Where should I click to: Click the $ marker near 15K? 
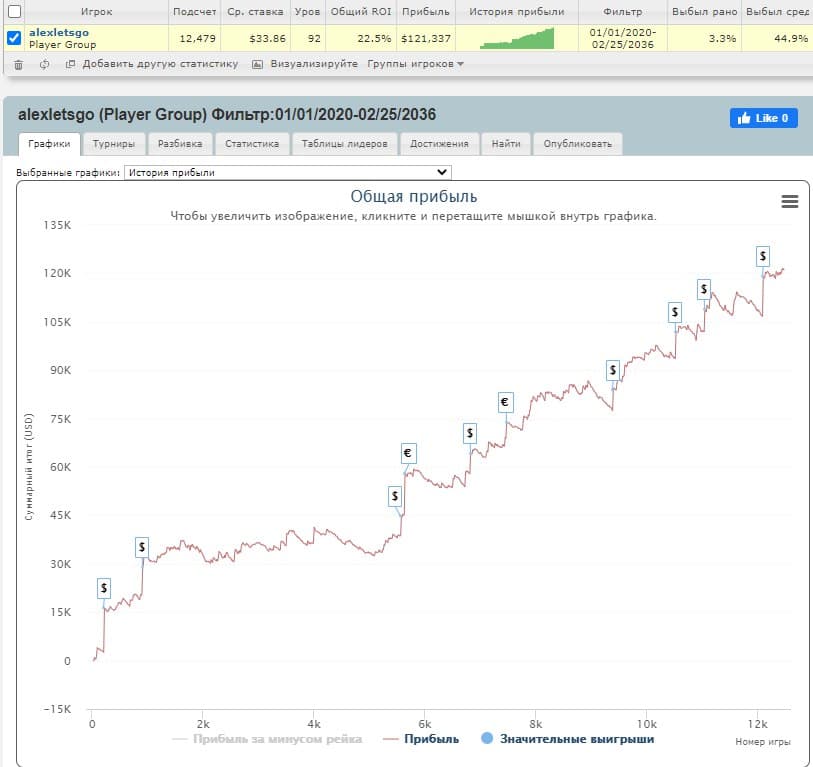tap(104, 588)
